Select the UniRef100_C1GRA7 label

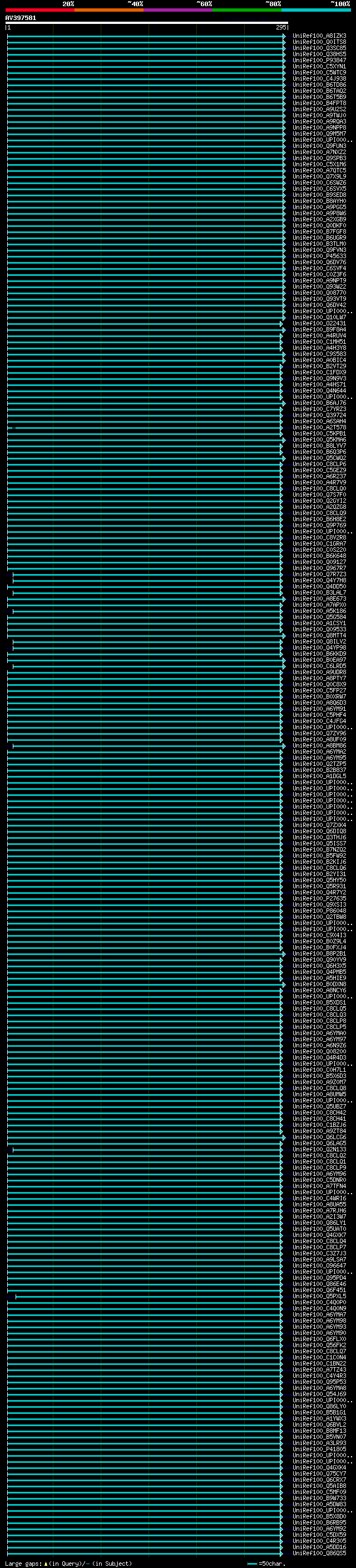click(319, 543)
